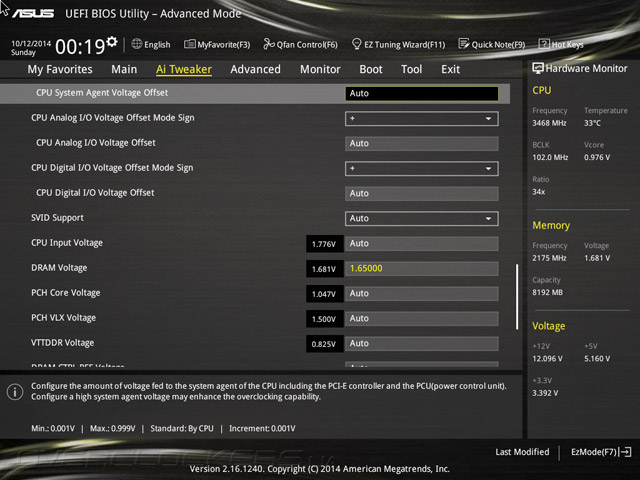The width and height of the screenshot is (640, 480).
Task: Go to the Monitor tab
Action: point(320,69)
